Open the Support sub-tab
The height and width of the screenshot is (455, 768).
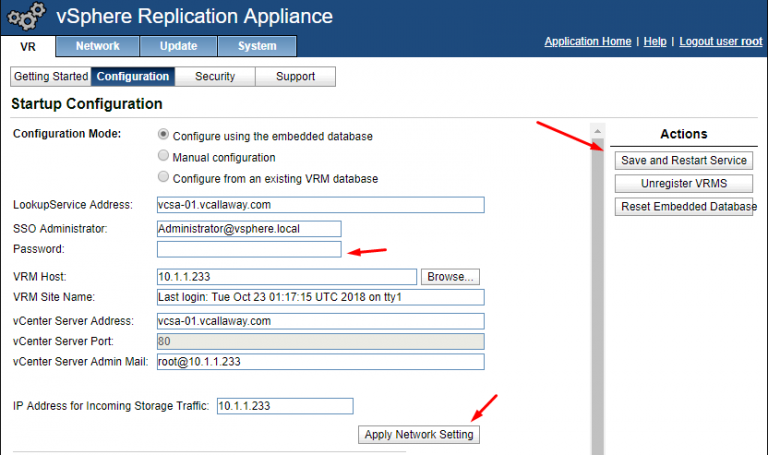coord(295,77)
